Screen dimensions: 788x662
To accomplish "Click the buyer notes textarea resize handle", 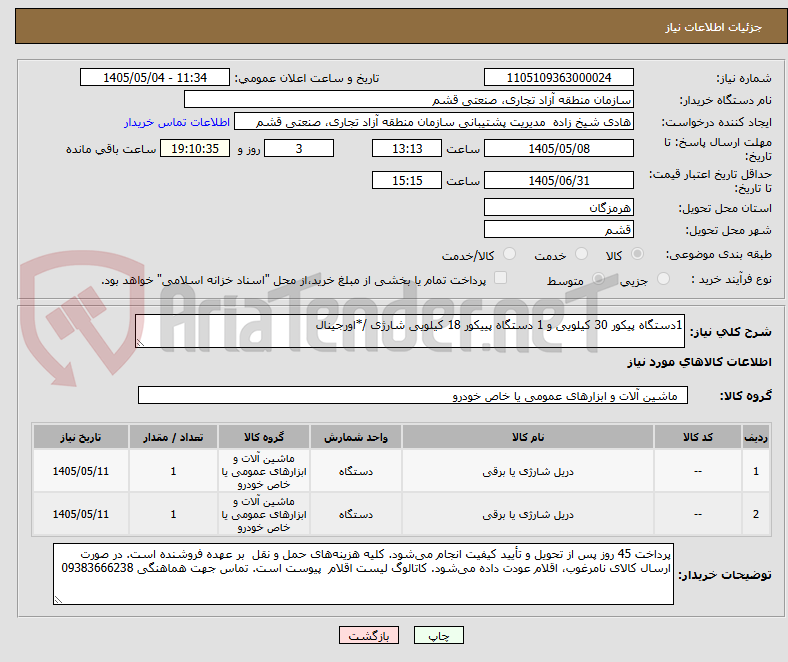I will pos(58,599).
